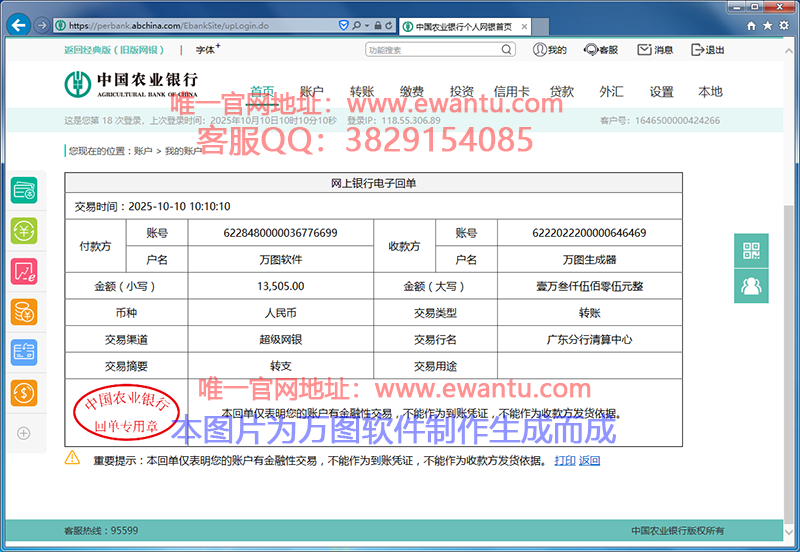Image resolution: width=800 pixels, height=552 pixels.
Task: Click the green yen transfer sidebar icon
Action: 24,231
